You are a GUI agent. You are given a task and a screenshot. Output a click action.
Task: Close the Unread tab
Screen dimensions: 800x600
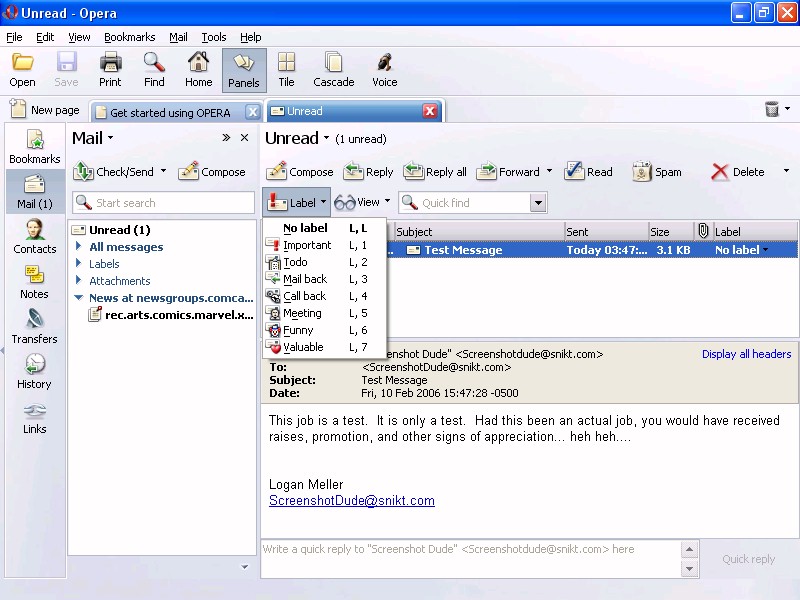click(430, 111)
